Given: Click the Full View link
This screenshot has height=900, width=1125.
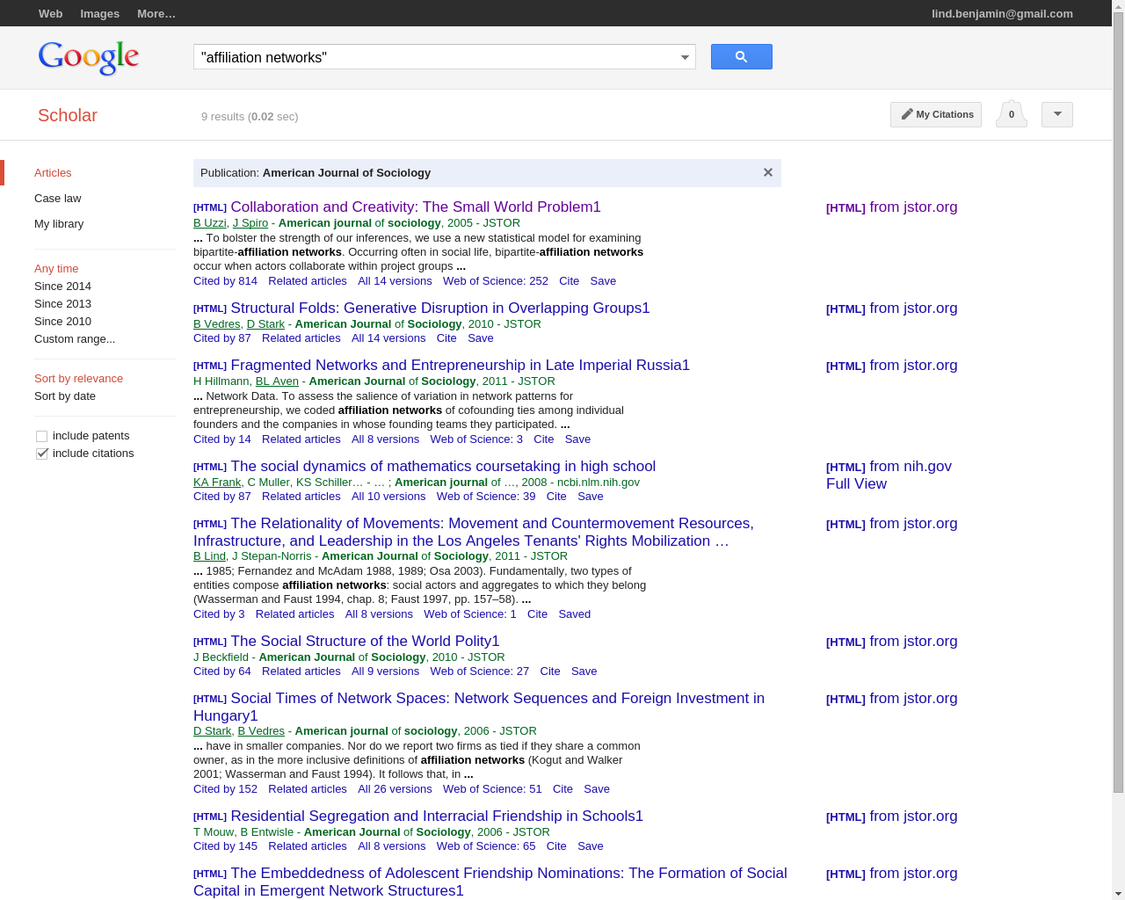Looking at the screenshot, I should pos(856,484).
